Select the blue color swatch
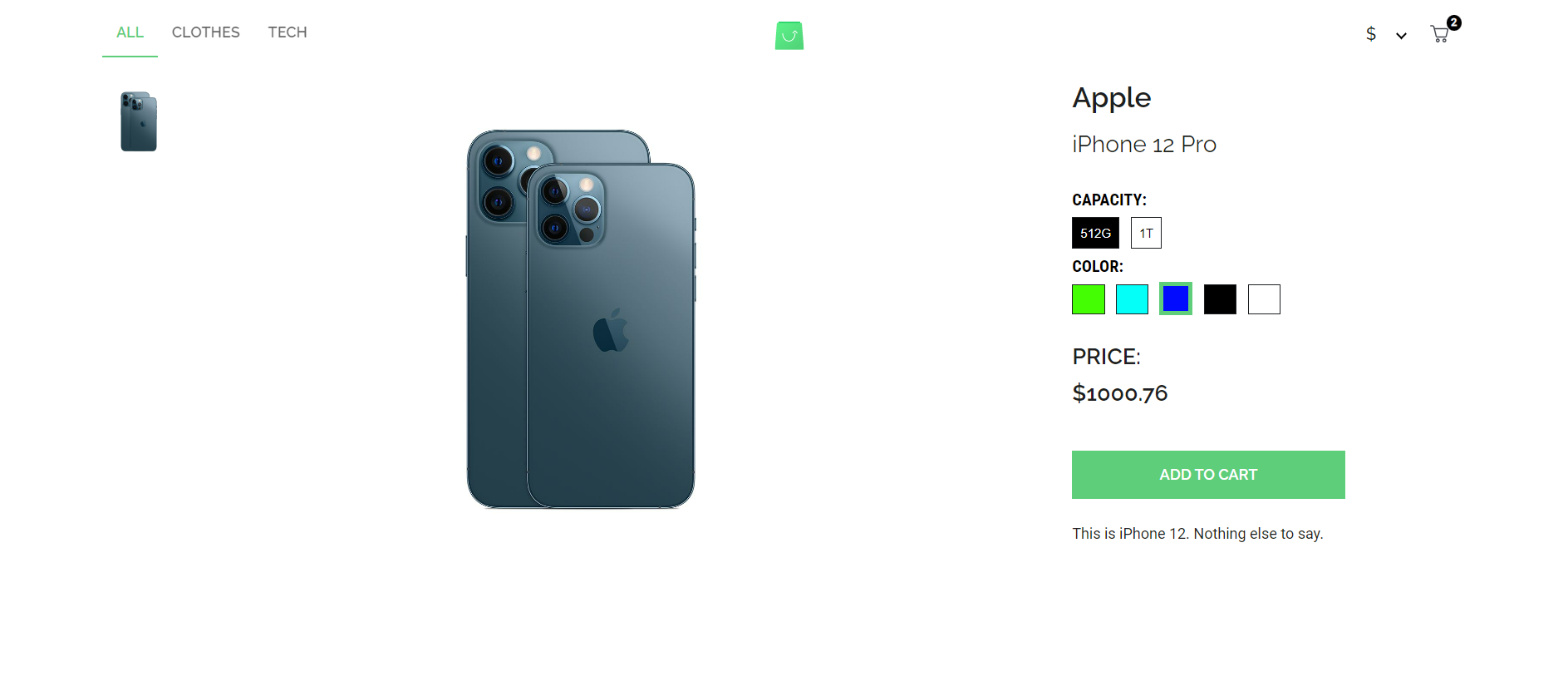 pyautogui.click(x=1176, y=299)
